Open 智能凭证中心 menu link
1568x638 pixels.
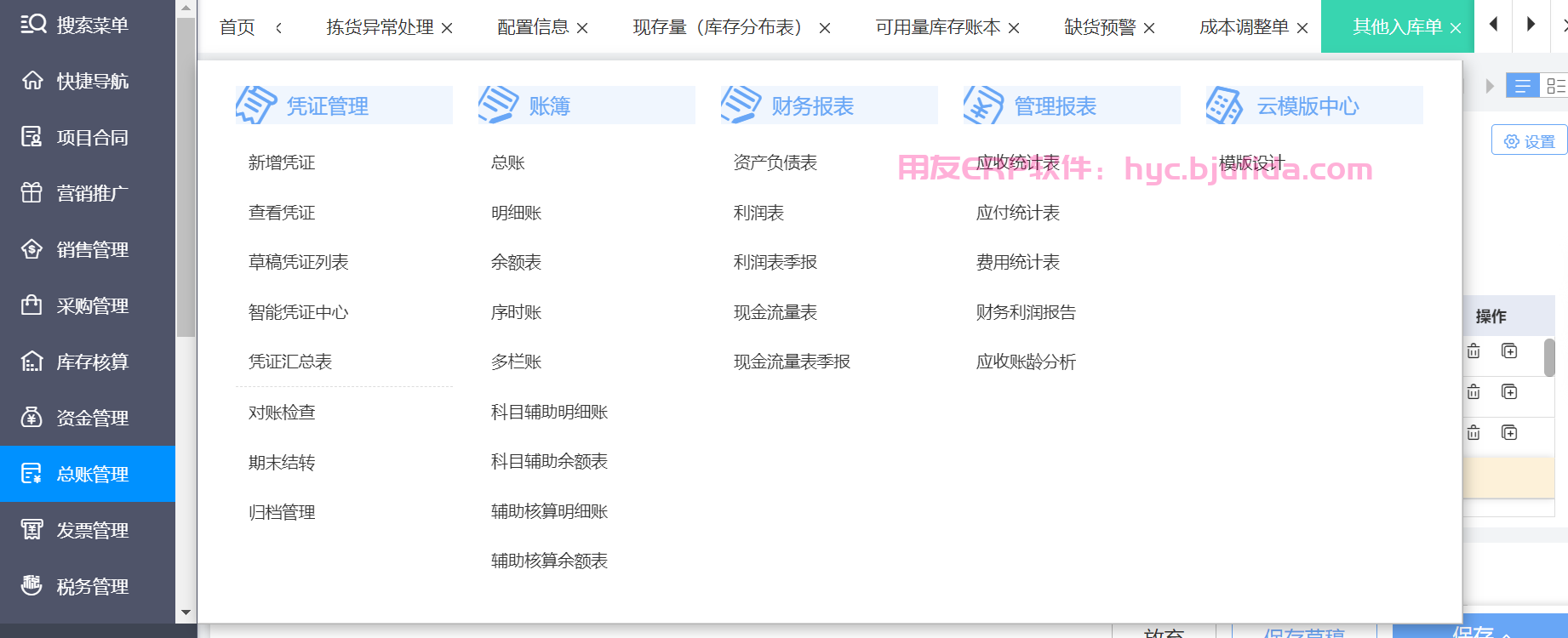[298, 312]
